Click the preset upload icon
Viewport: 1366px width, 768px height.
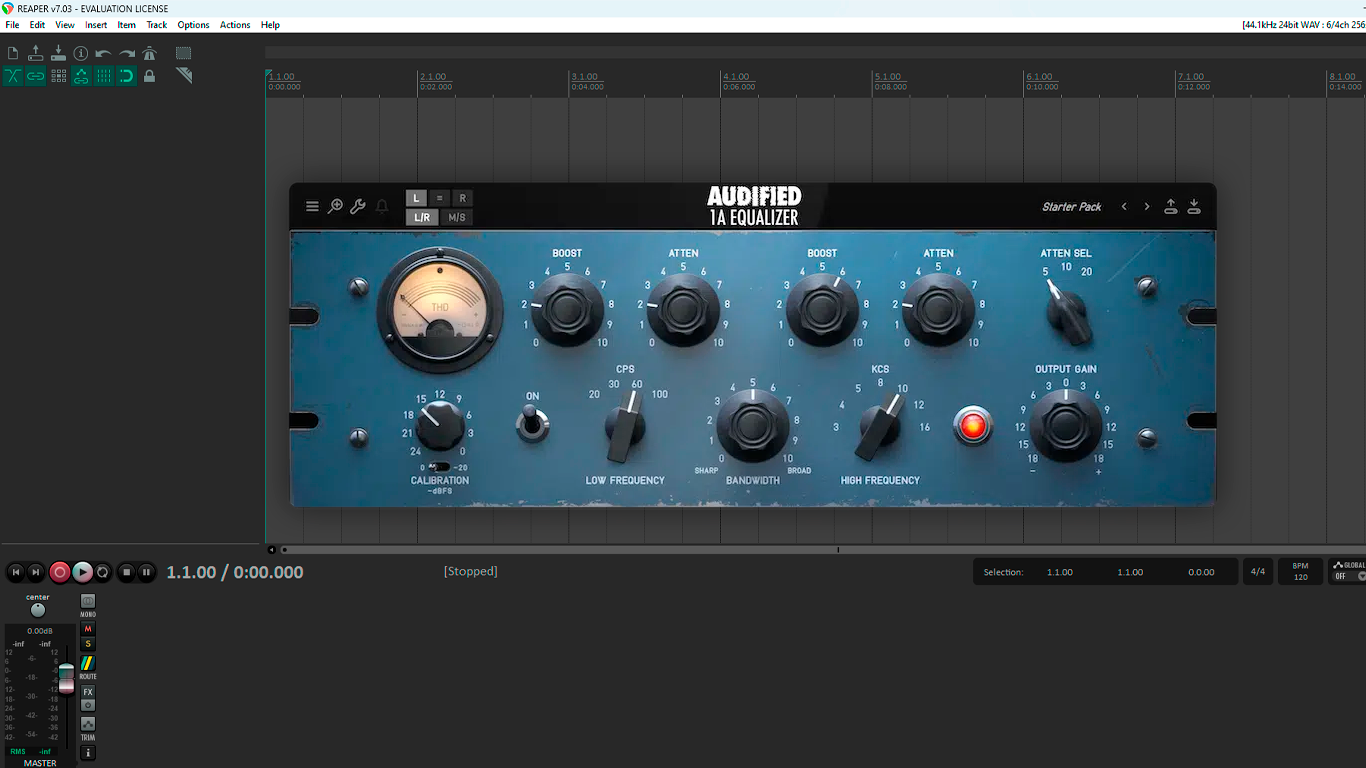click(1171, 206)
